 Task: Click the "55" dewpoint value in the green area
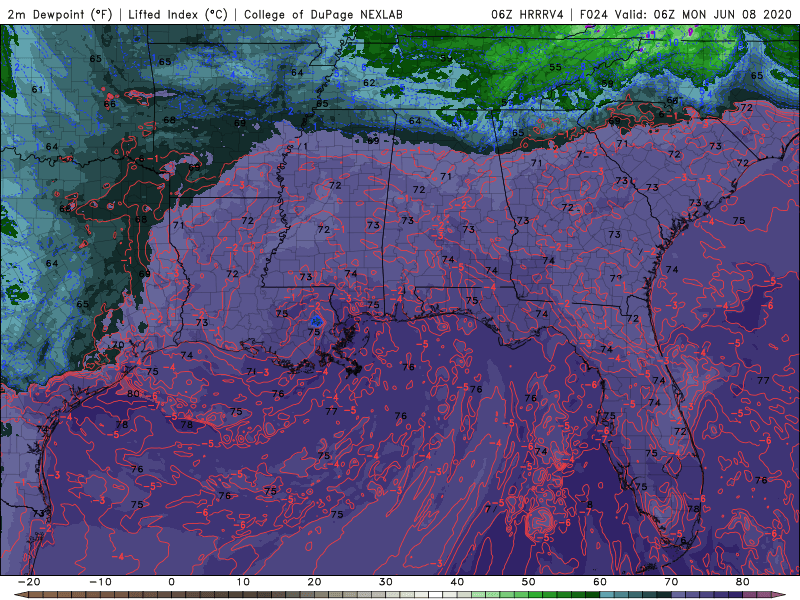555,67
